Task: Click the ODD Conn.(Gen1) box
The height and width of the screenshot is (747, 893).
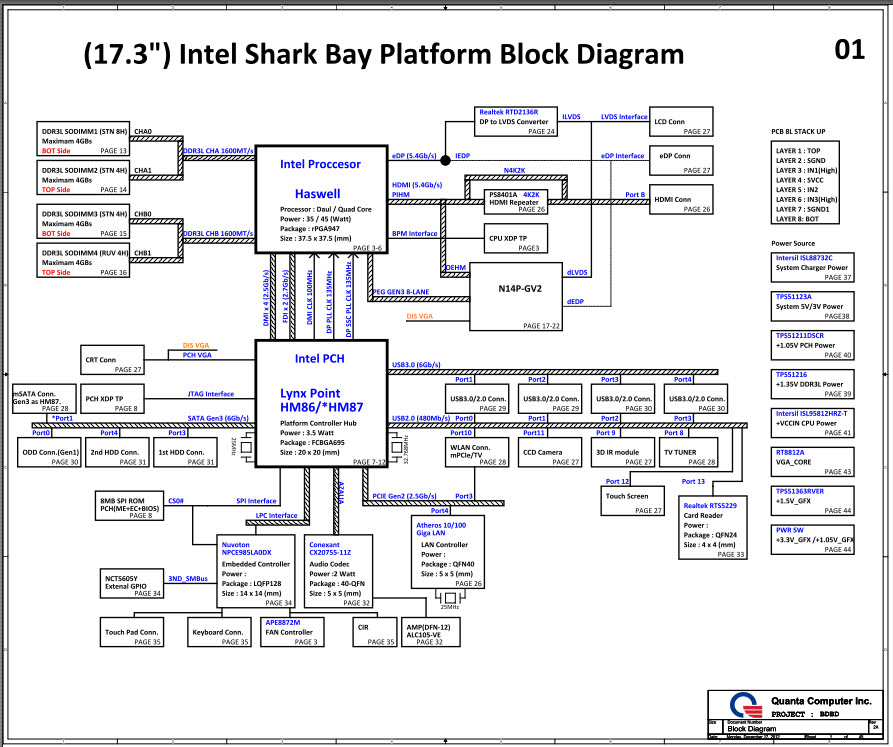Action: [x=49, y=452]
